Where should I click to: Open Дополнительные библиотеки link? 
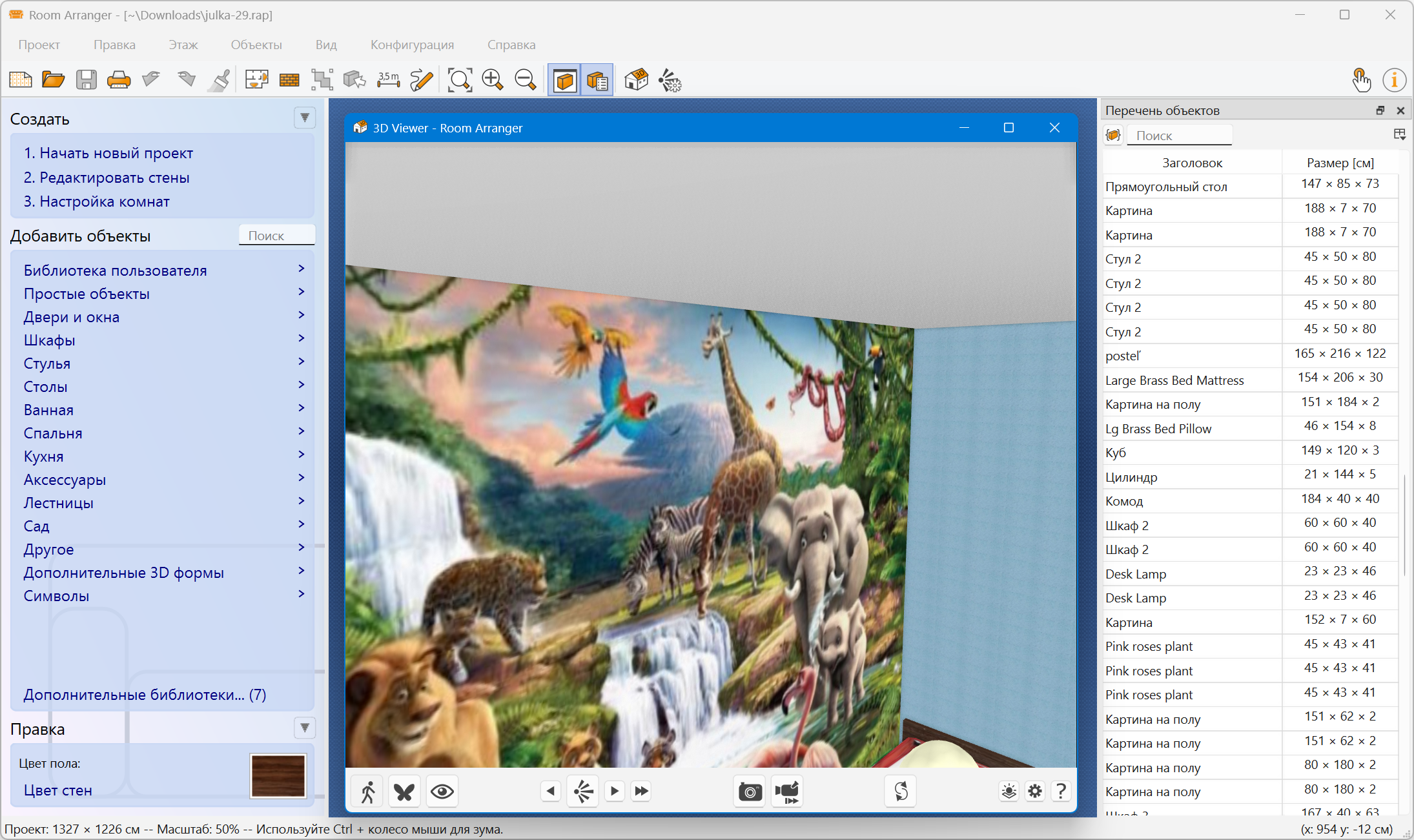145,695
